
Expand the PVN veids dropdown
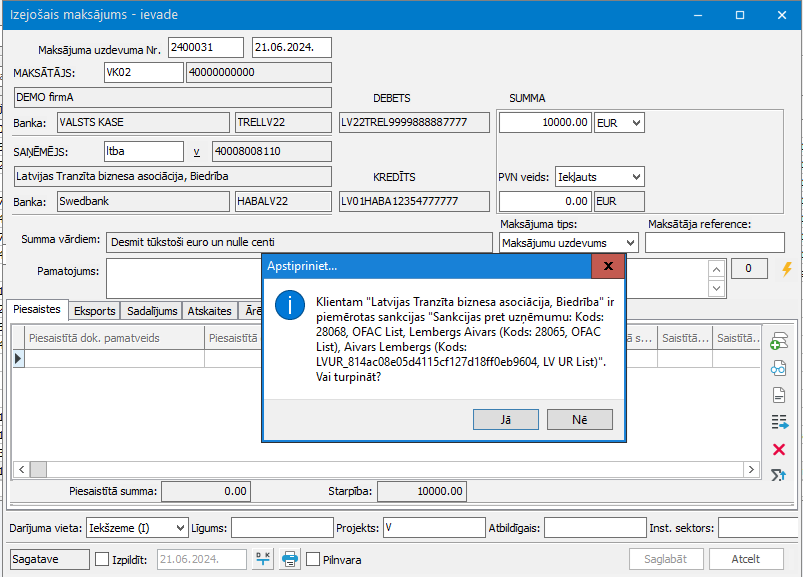click(598, 177)
